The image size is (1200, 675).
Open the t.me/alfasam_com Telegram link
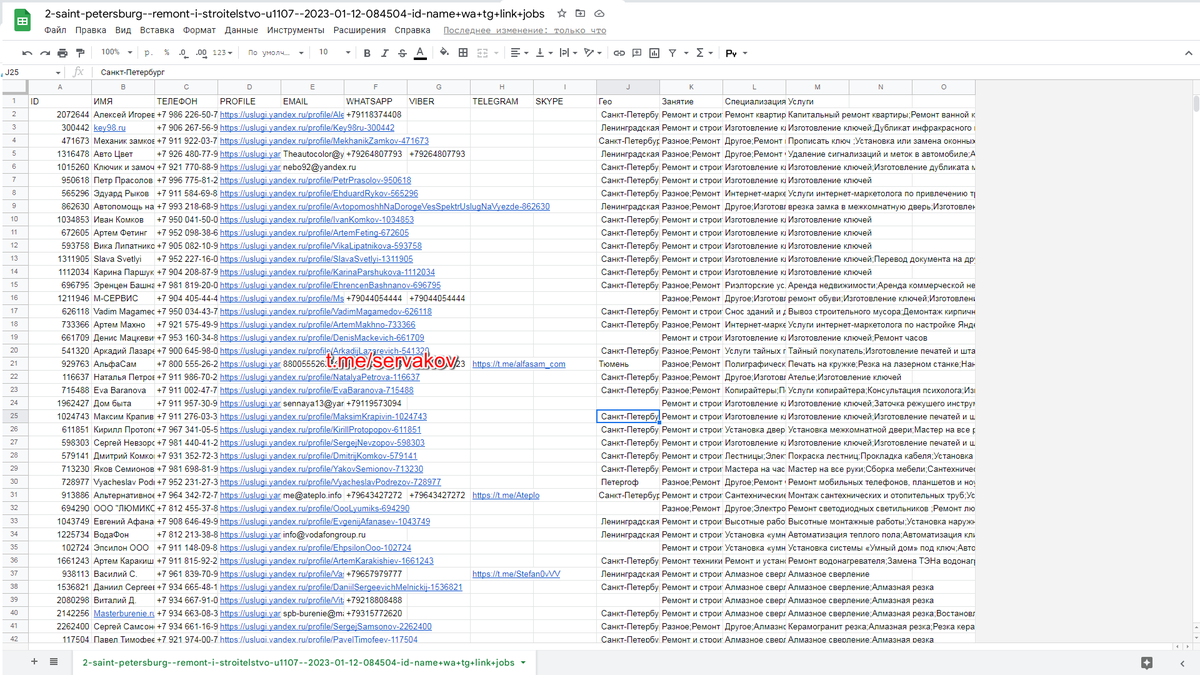click(x=518, y=364)
